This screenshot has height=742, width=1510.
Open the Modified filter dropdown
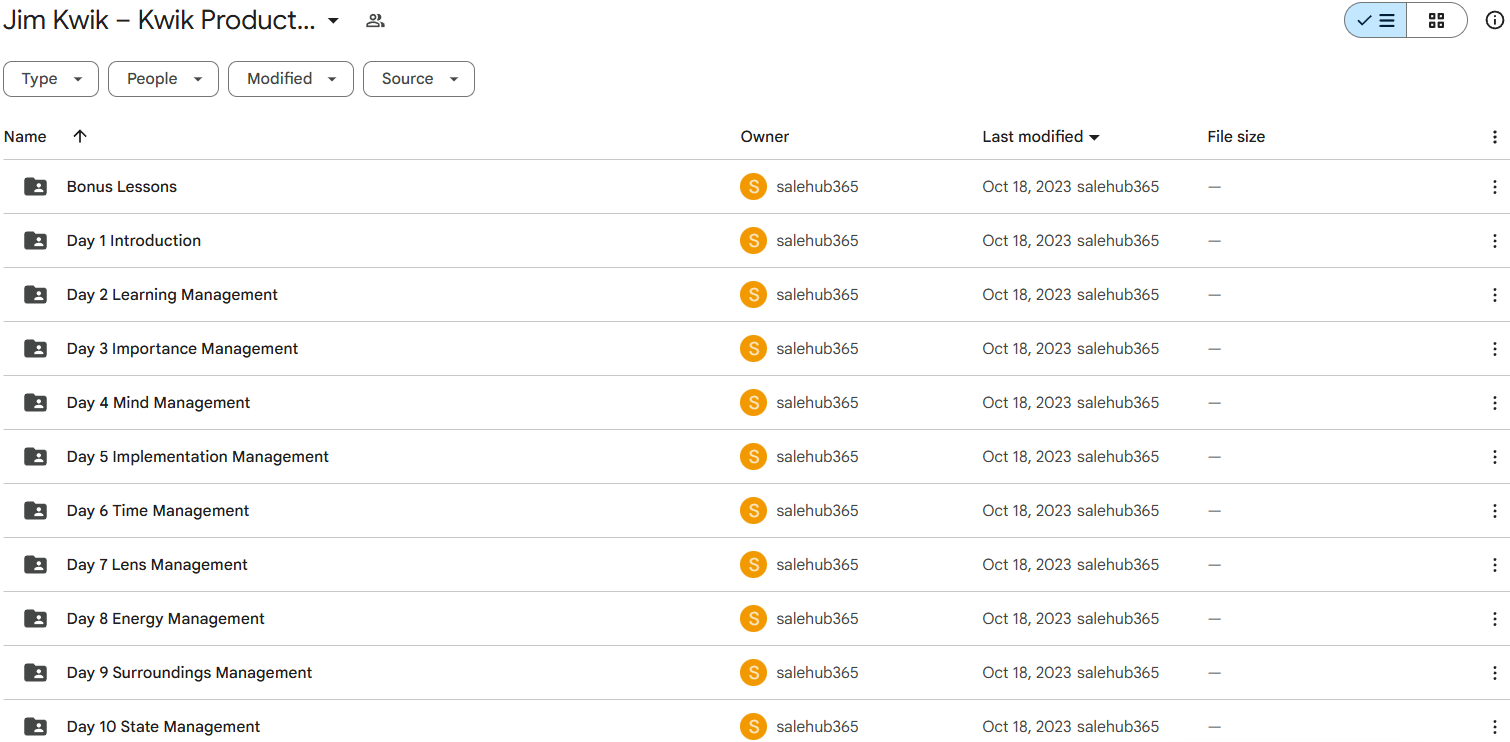pyautogui.click(x=291, y=79)
